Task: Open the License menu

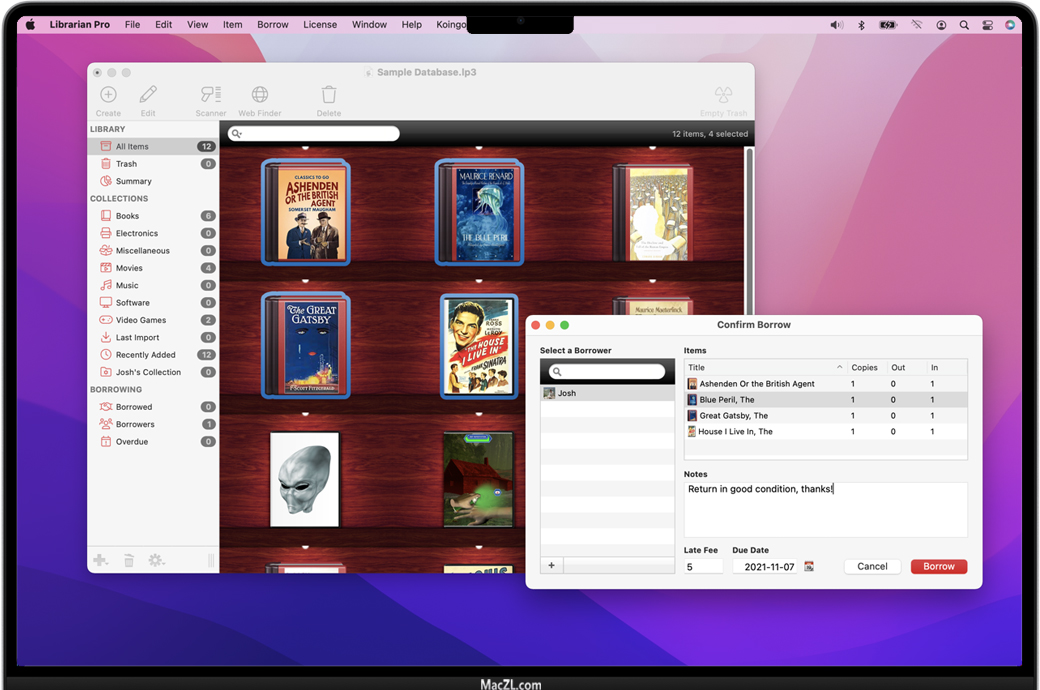Action: coord(320,25)
